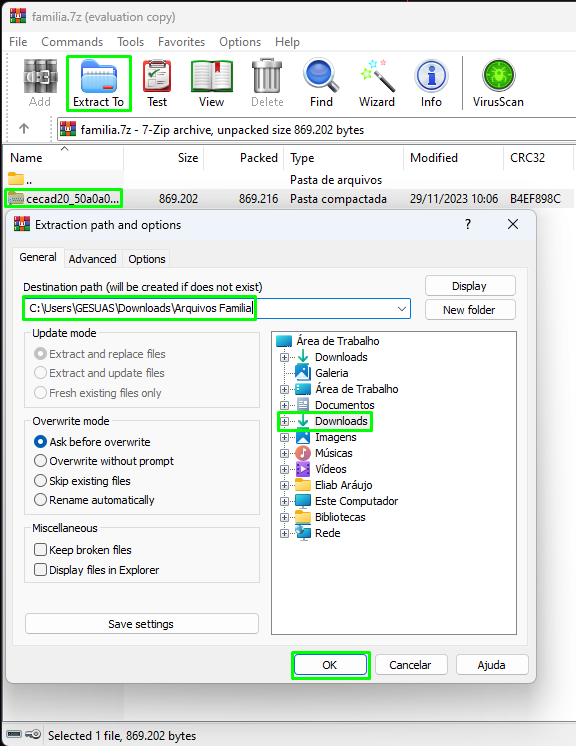Open the Tools menu
The height and width of the screenshot is (746, 576).
130,42
